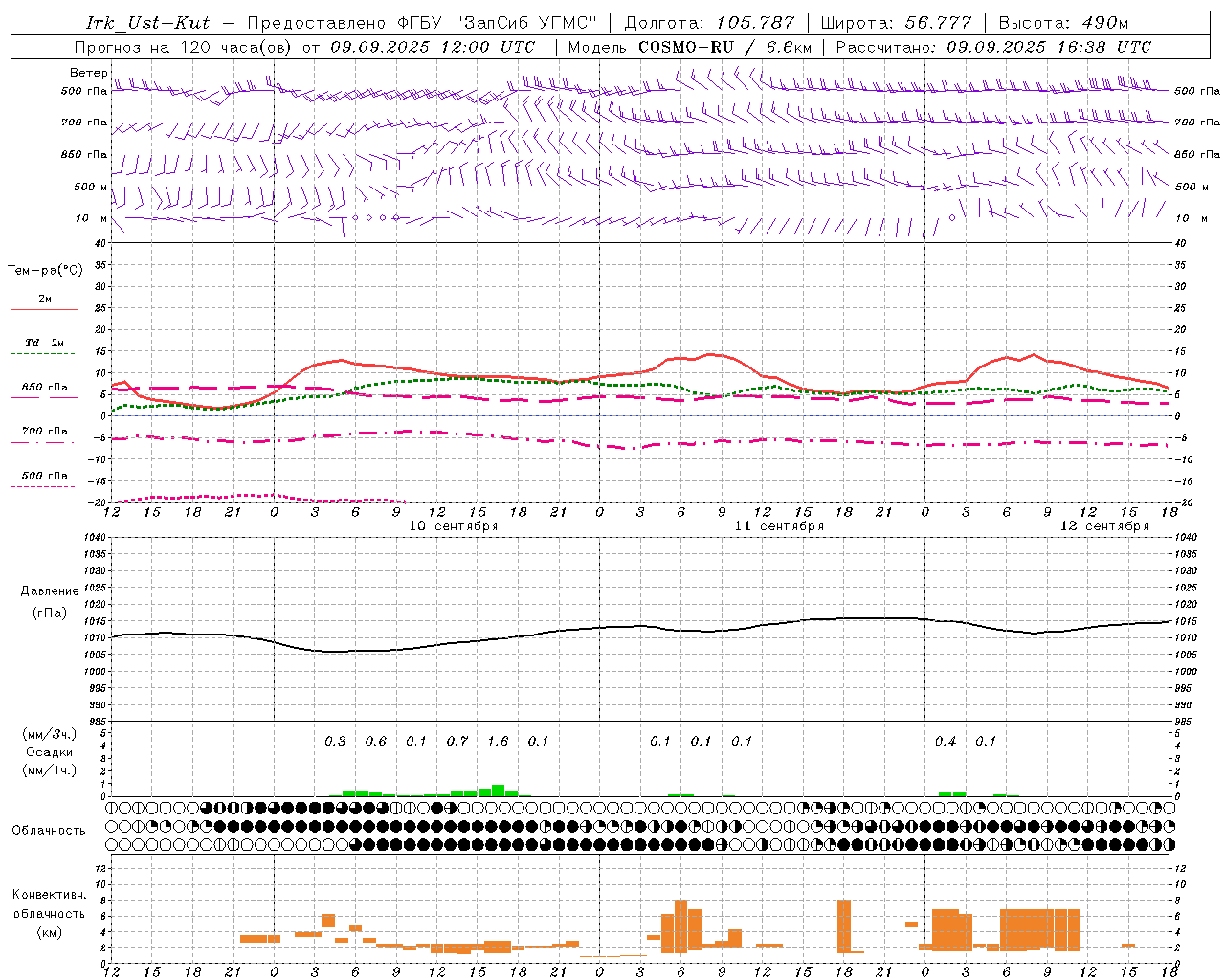Click the station name Irk_Ust-Kut

(x=148, y=23)
